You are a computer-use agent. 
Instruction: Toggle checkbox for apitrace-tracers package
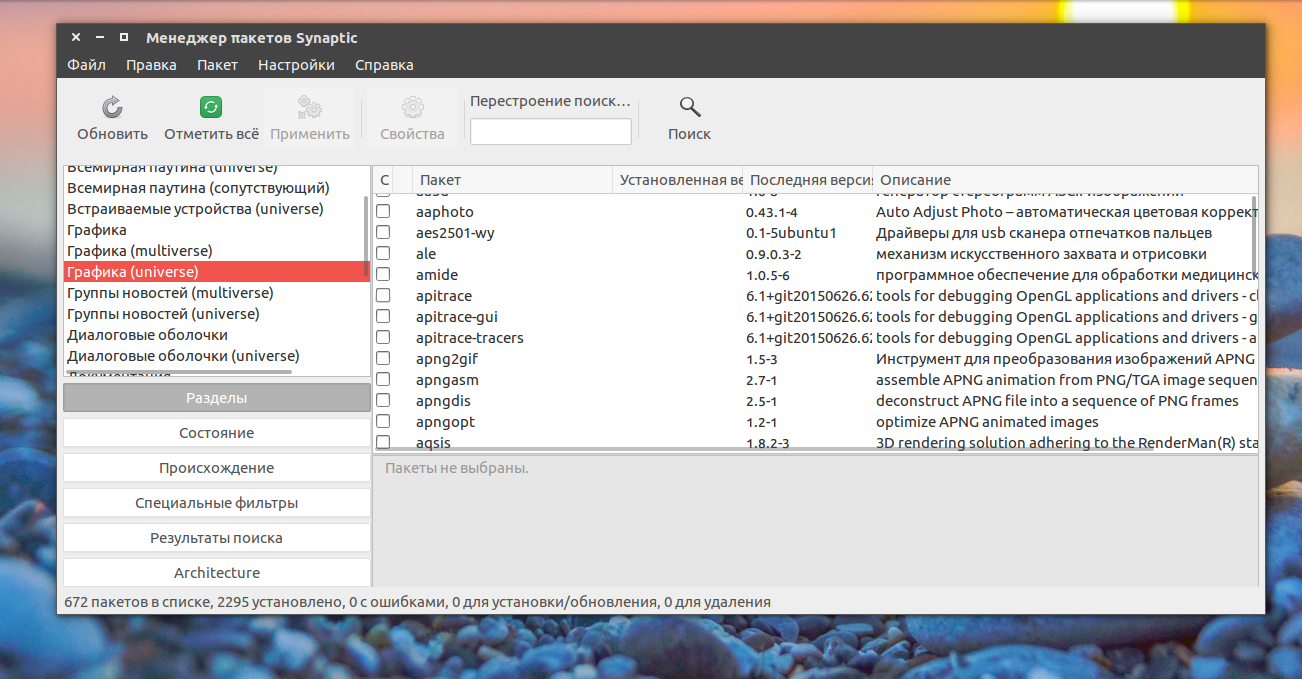[x=383, y=338]
